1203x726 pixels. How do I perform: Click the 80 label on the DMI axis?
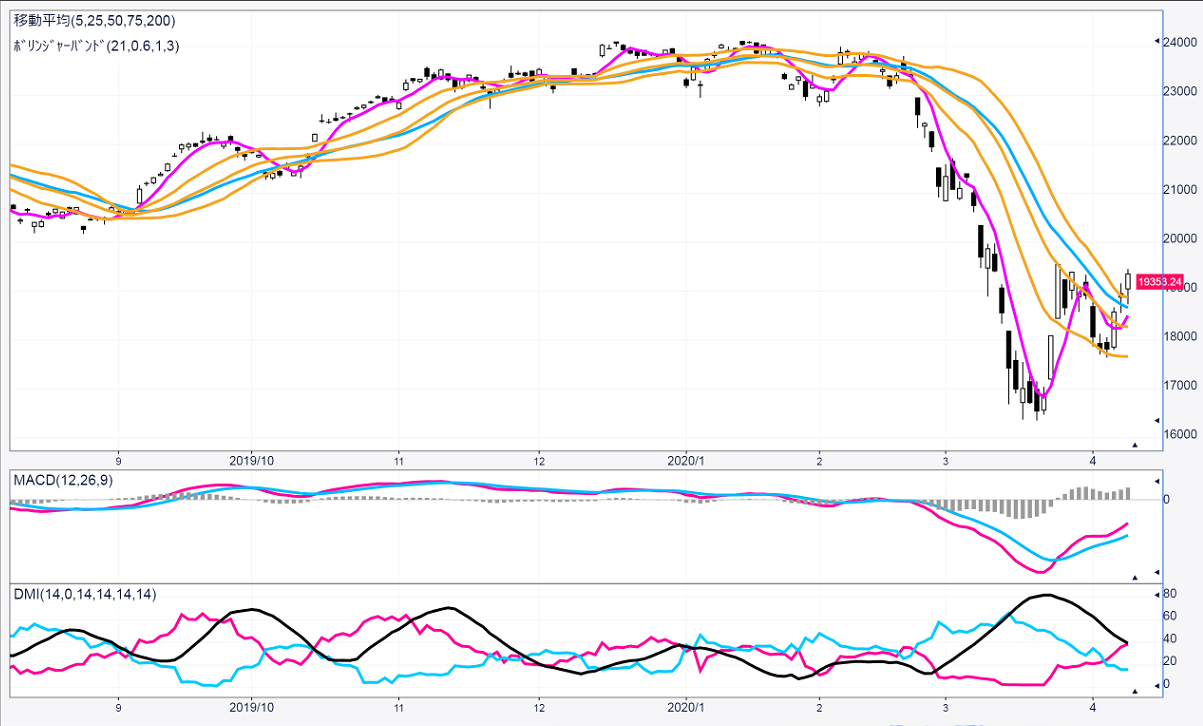(x=1171, y=594)
